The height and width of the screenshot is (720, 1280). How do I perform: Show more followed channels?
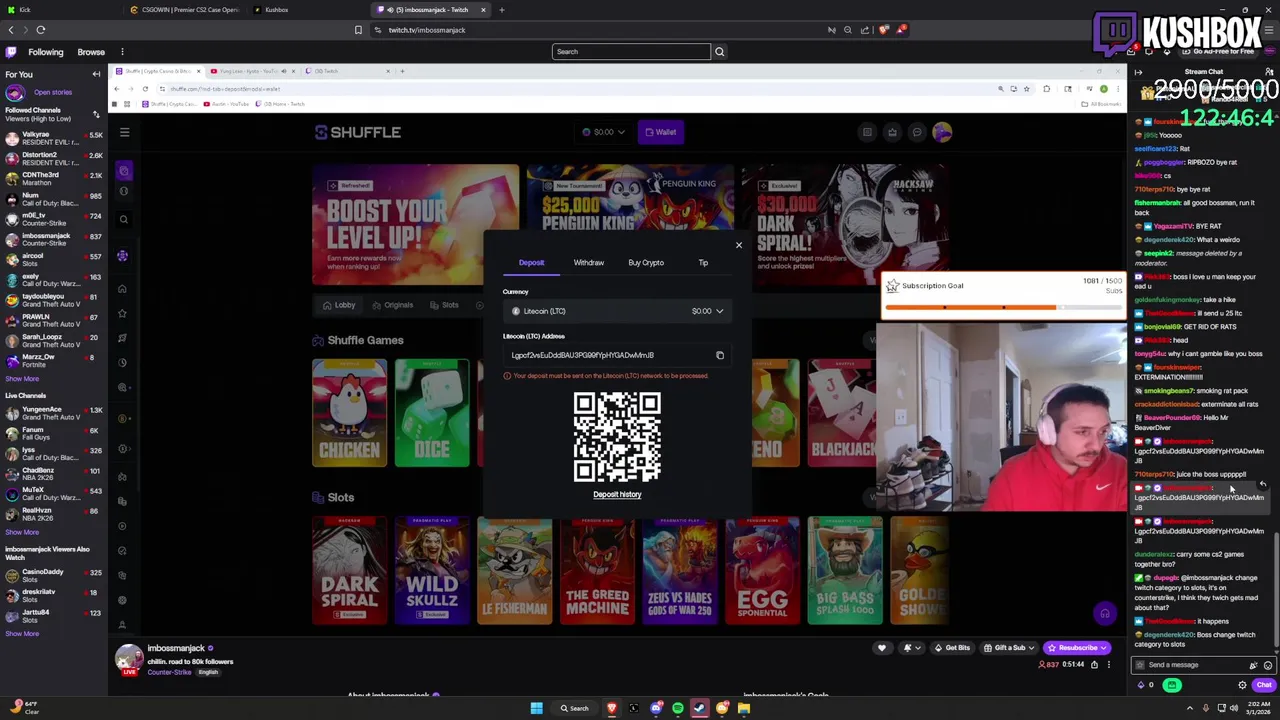pos(22,379)
